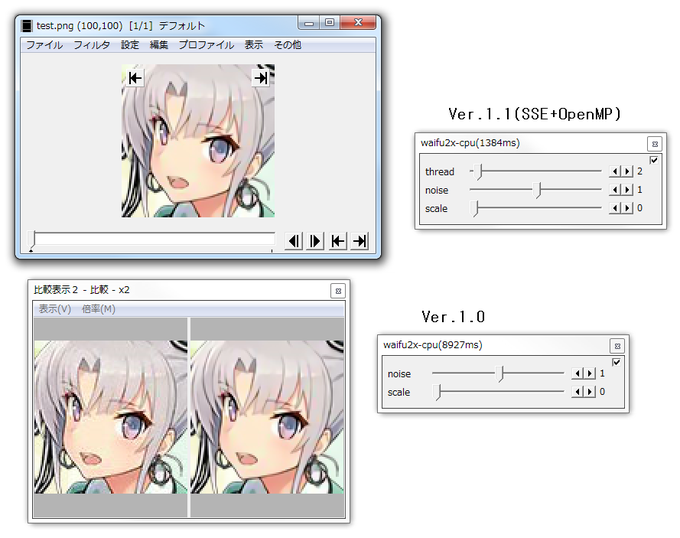Adjust scale slider in waifu2x-cpu(1384ms) panel
The width and height of the screenshot is (680, 538).
click(536, 208)
